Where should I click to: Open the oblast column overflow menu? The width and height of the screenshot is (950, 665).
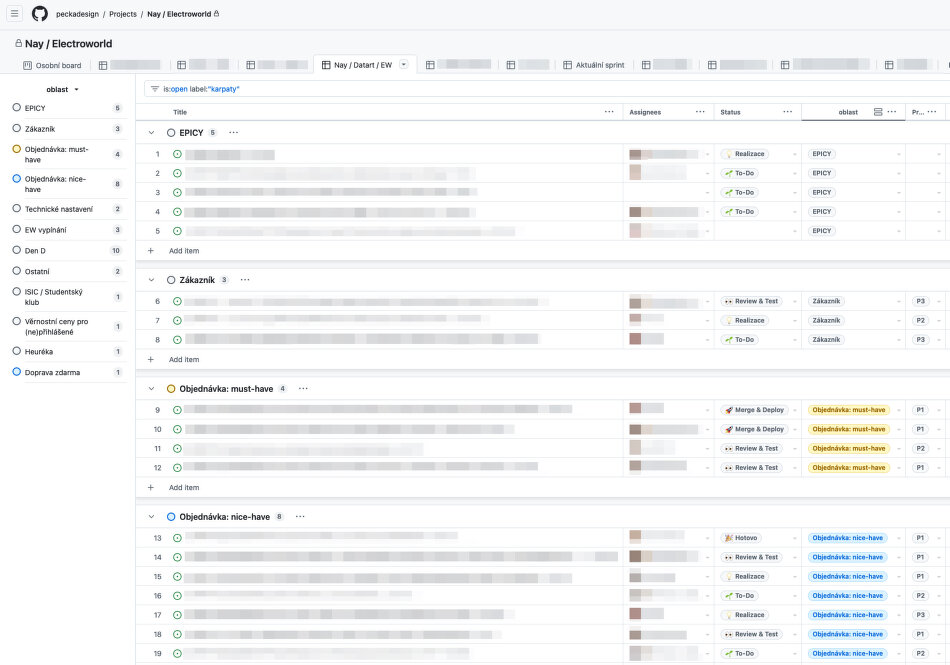pyautogui.click(x=890, y=112)
